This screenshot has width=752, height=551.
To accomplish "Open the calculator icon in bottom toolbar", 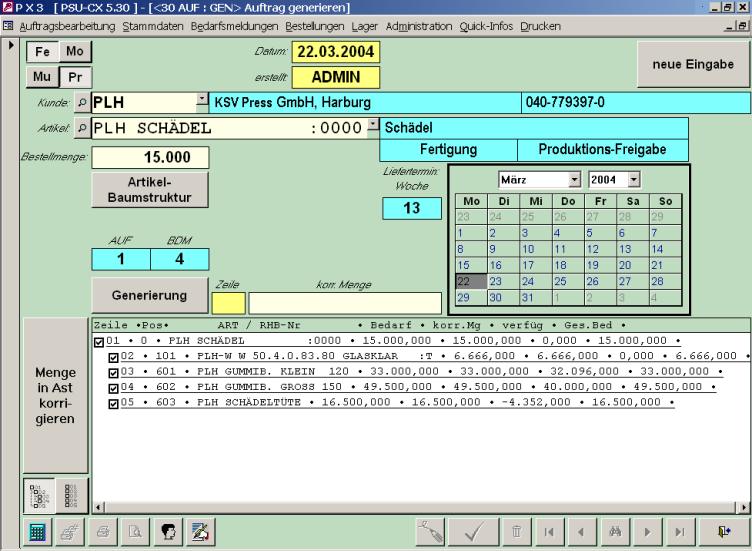I will (x=35, y=533).
